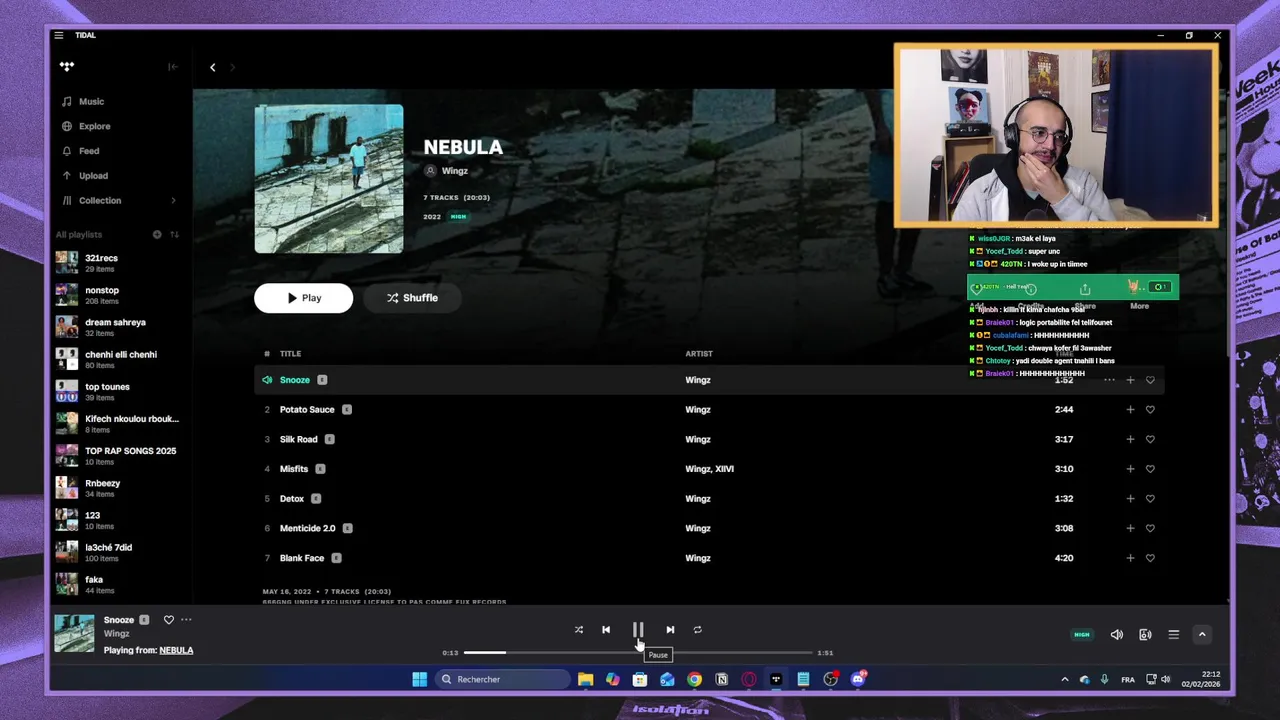
Task: Add Blank Face to playlist with plus
Action: pos(1130,558)
